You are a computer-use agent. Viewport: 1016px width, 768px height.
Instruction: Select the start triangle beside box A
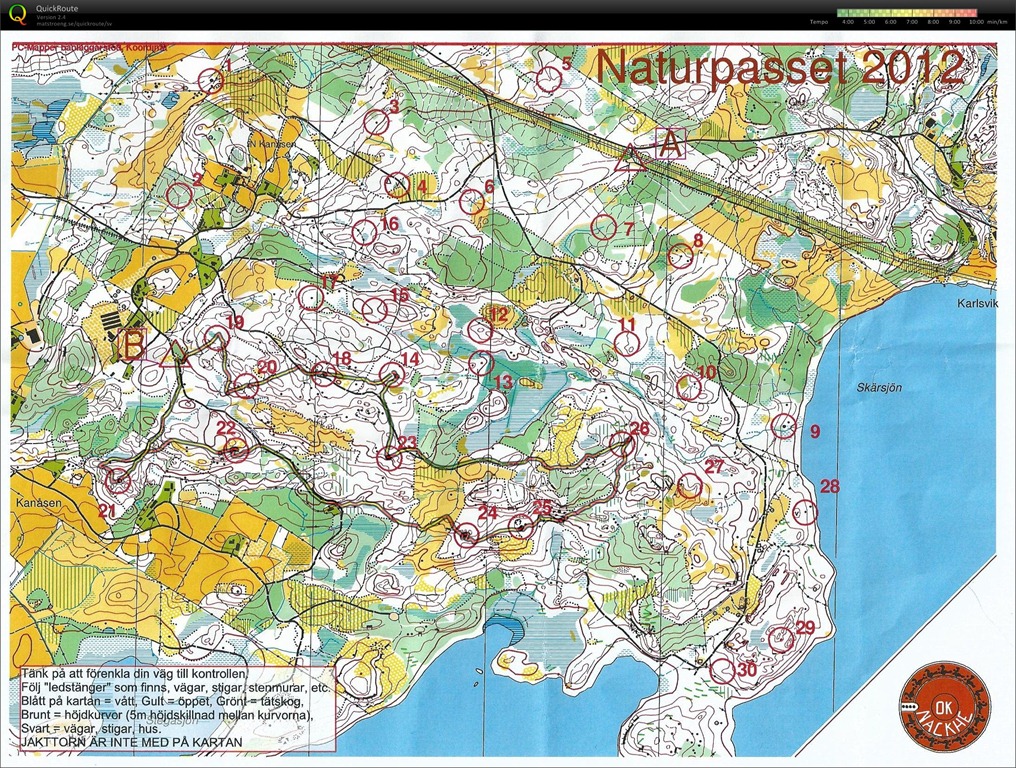click(628, 157)
